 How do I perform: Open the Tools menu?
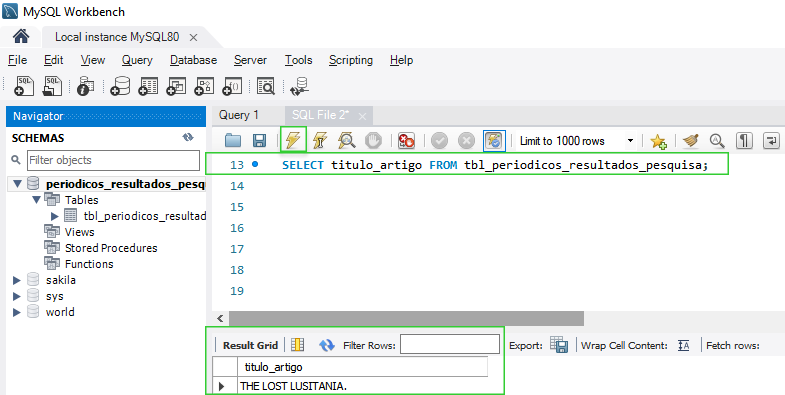298,60
